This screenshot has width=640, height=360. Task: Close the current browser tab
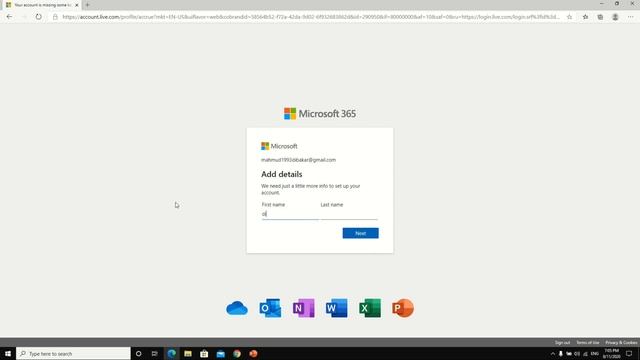click(x=77, y=5)
